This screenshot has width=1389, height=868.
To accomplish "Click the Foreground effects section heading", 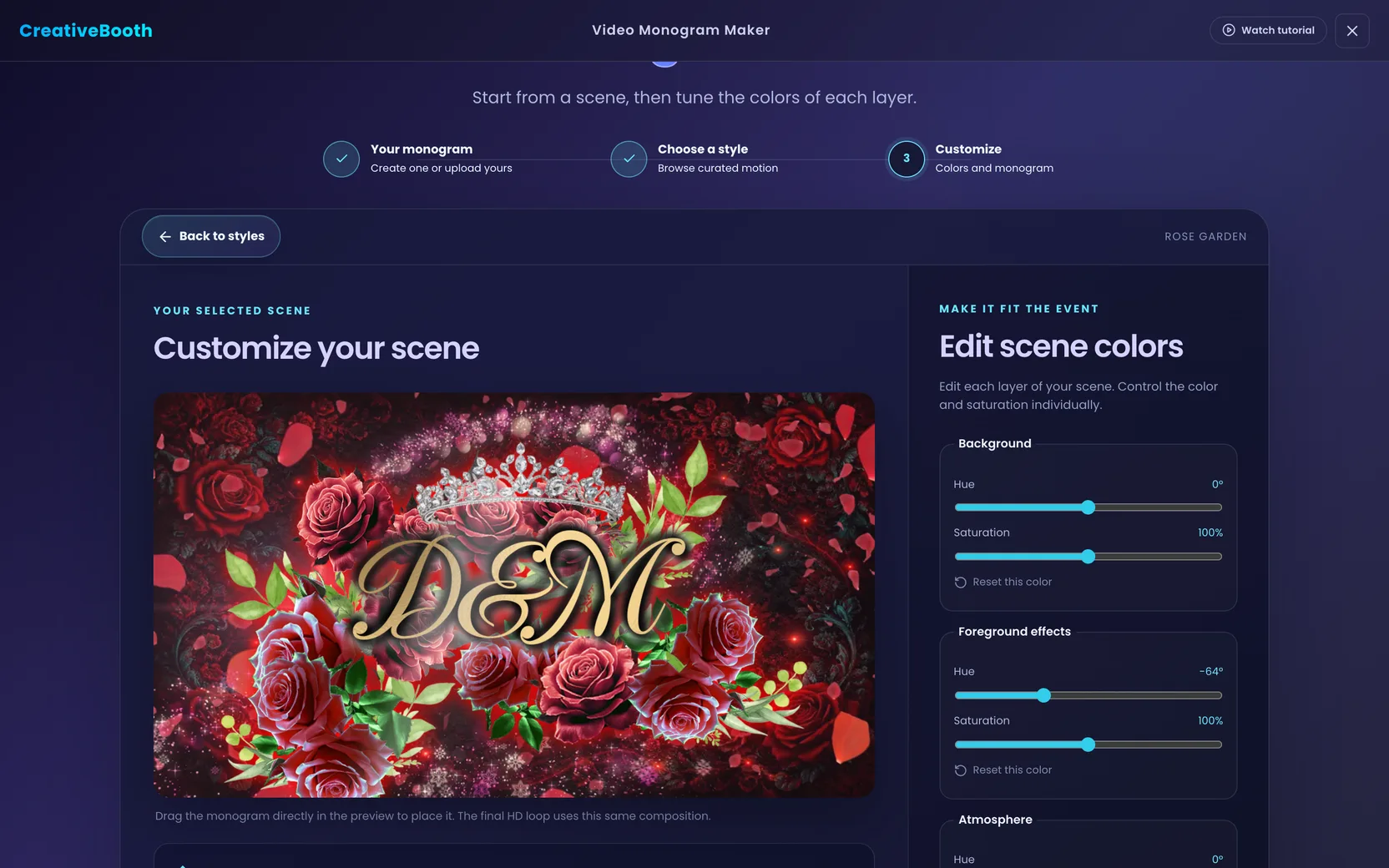I will (x=1014, y=632).
